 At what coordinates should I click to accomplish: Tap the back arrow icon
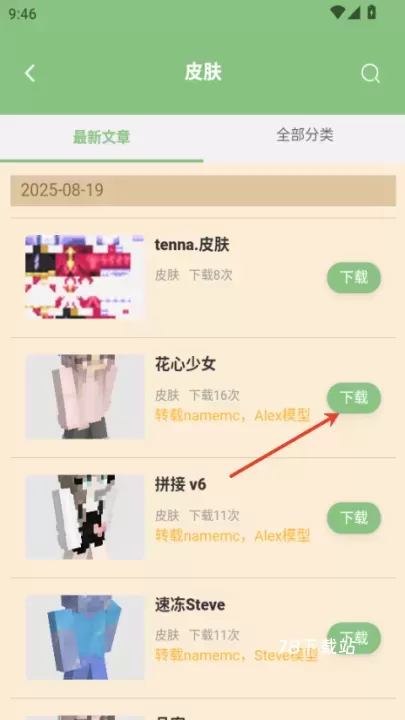click(x=30, y=73)
